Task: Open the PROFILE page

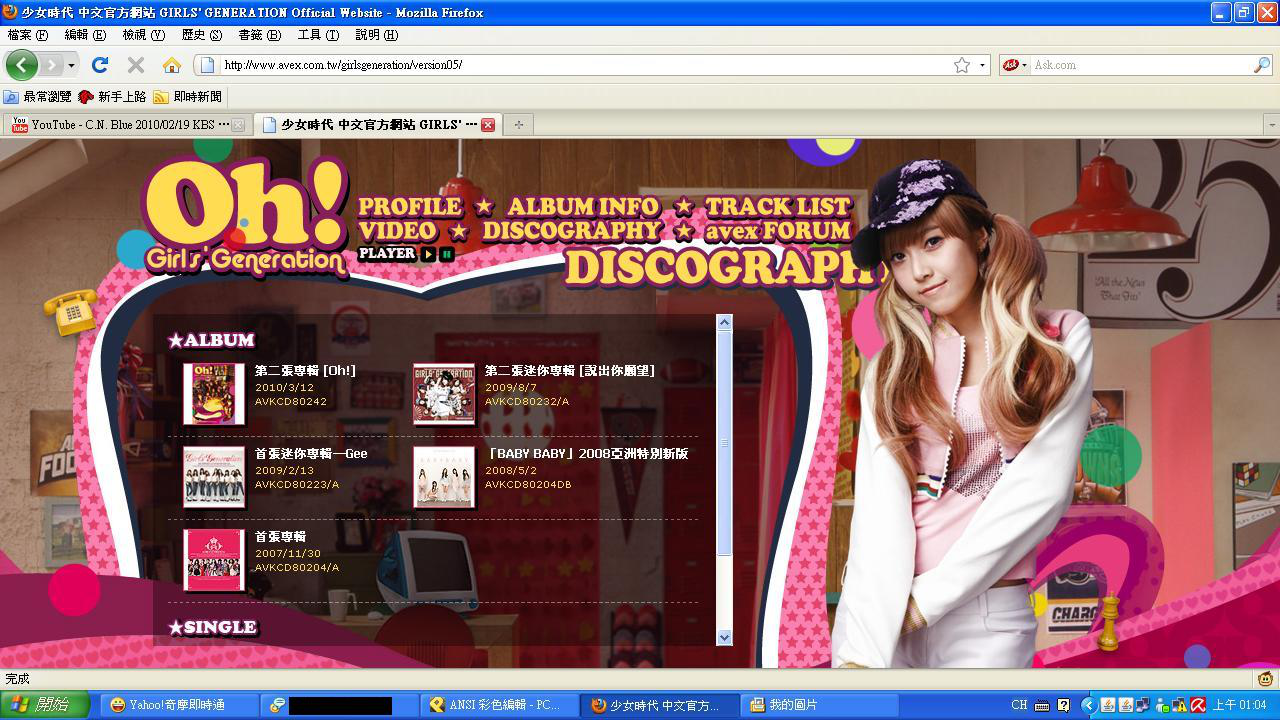Action: (410, 207)
